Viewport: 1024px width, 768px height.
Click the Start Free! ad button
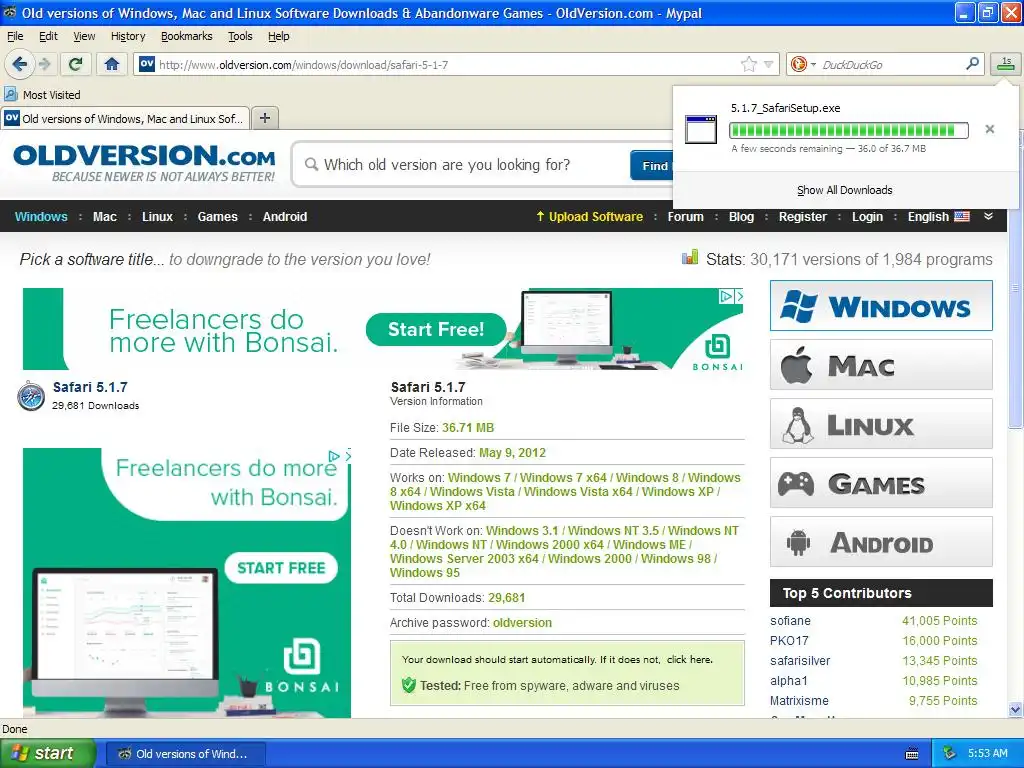(436, 329)
